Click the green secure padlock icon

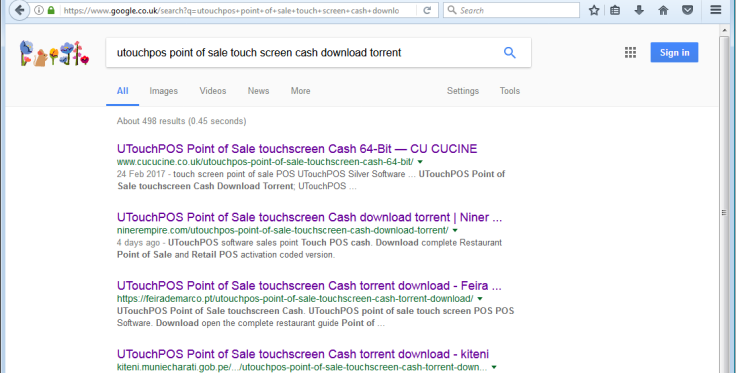tap(51, 10)
